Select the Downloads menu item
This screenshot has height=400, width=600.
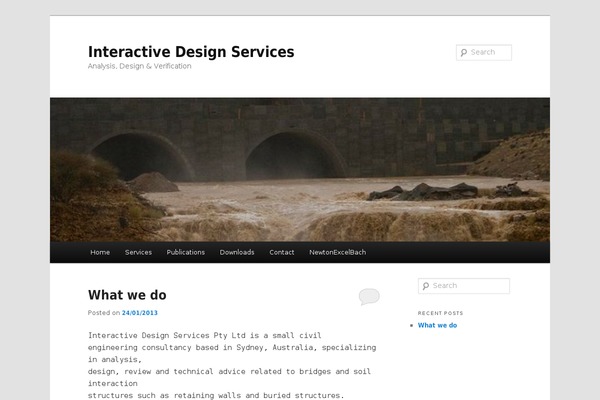237,252
